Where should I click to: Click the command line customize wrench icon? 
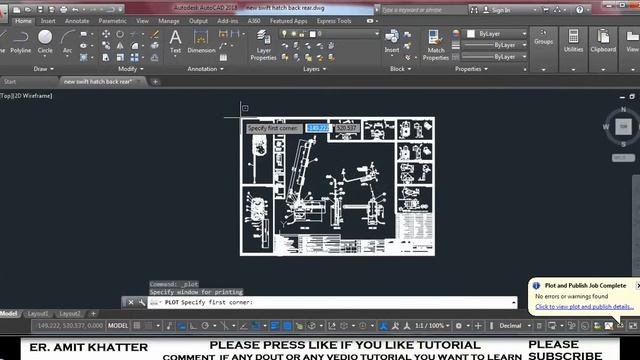(142, 302)
